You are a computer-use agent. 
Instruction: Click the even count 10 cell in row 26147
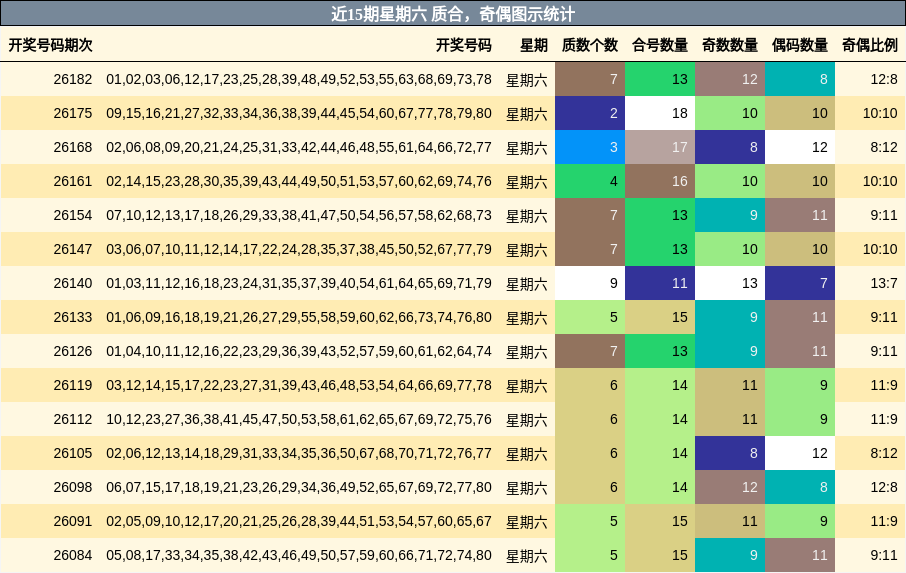[x=800, y=250]
